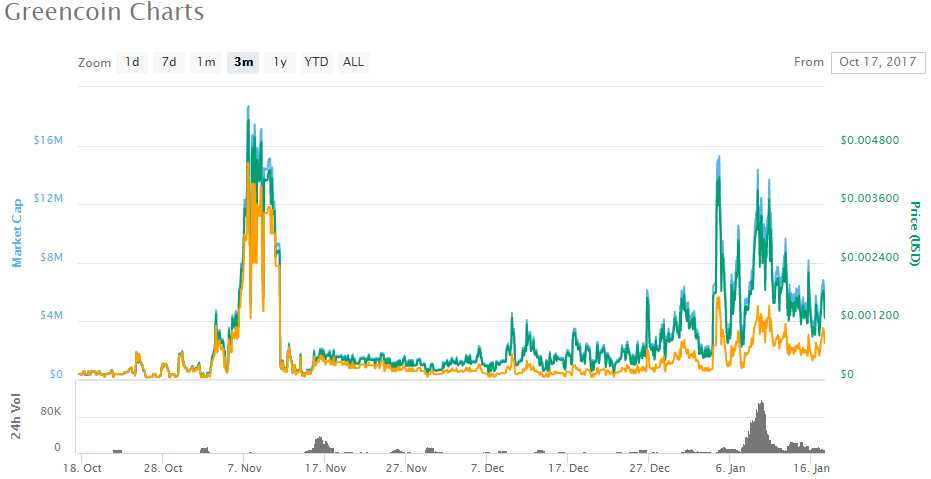Show ALL historical data

(354, 62)
